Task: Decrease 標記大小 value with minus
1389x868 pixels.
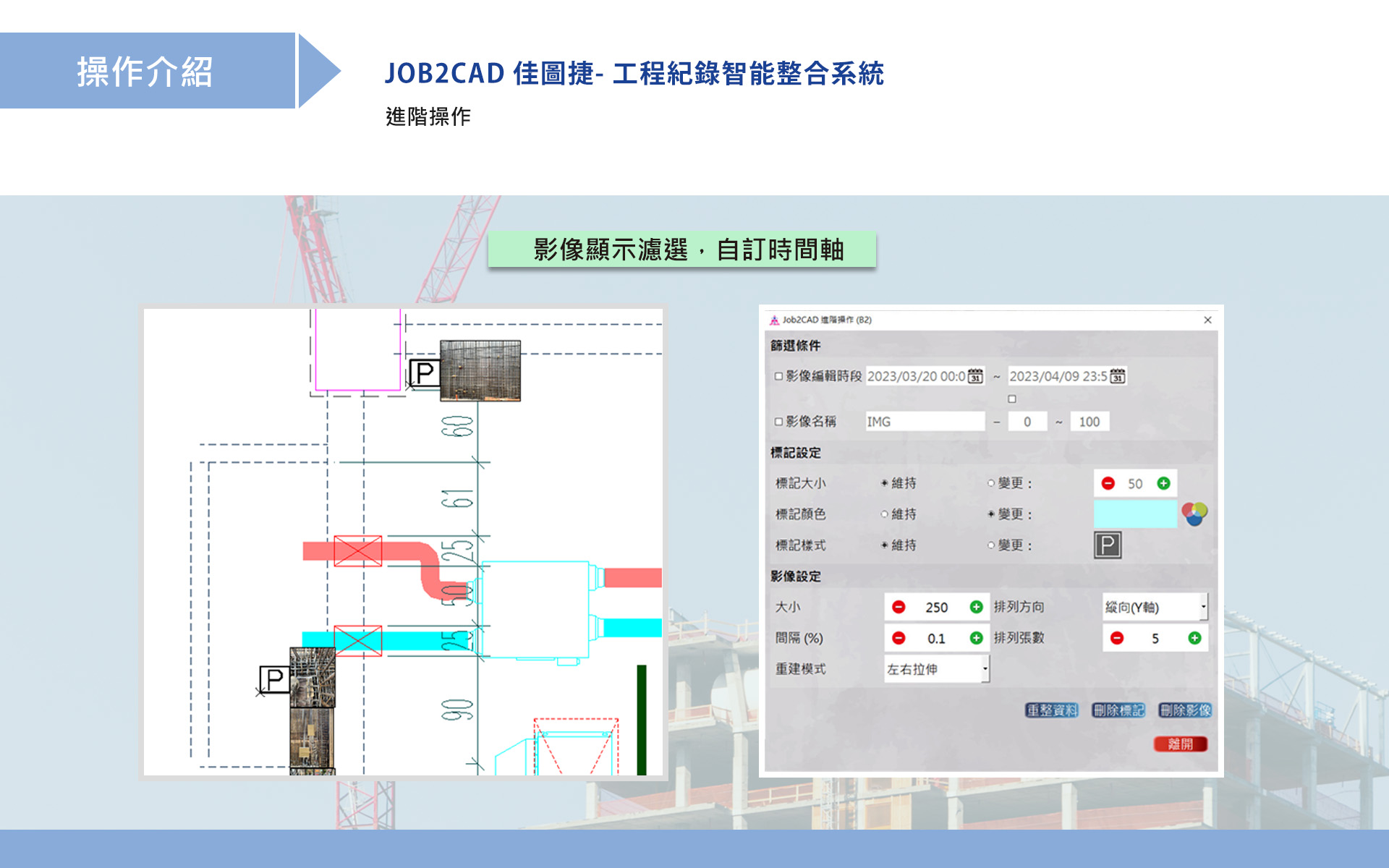Action: tap(1108, 483)
